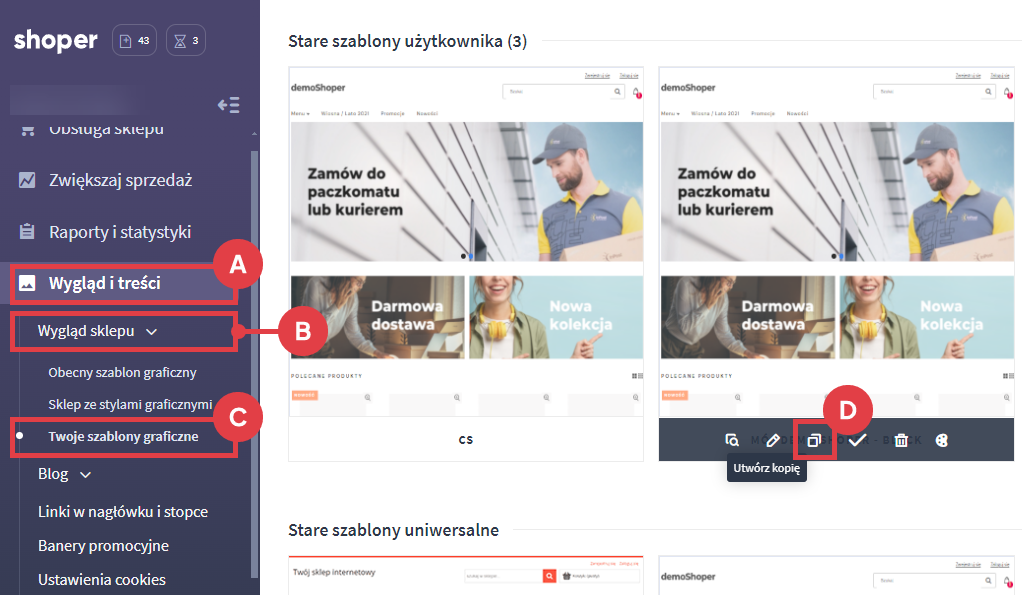The image size is (1022, 595).
Task: Open the hourglass badge showing 3
Action: point(186,40)
